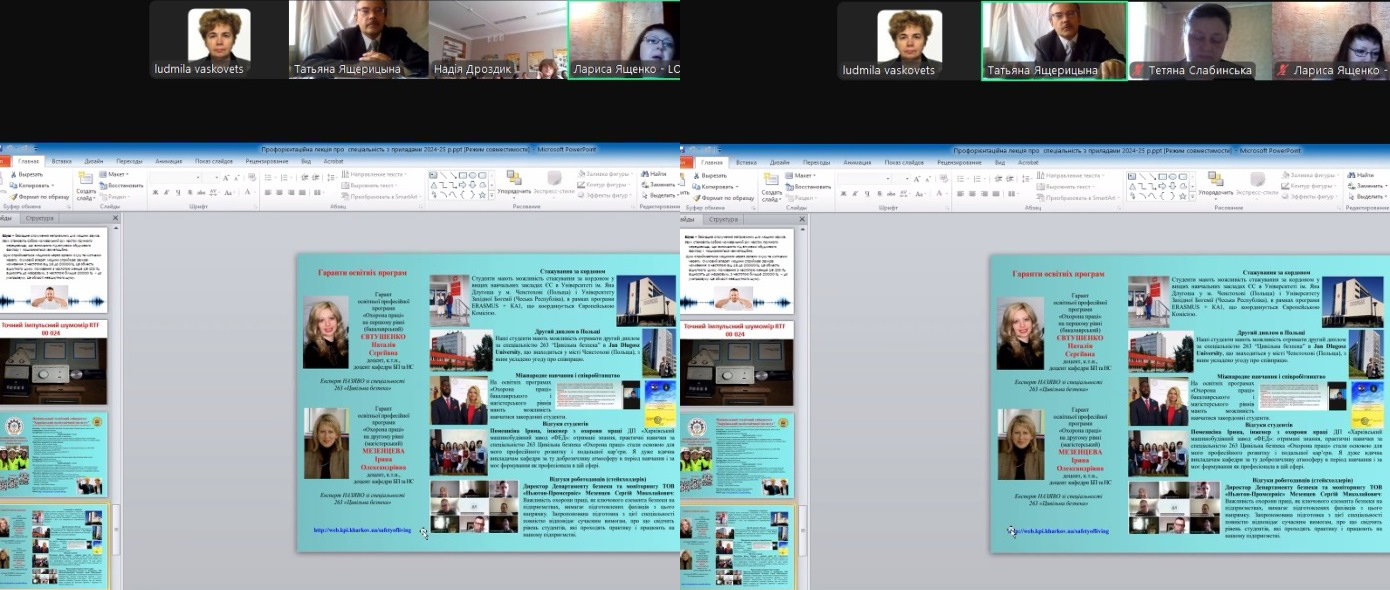Select oval shape in right window's shape gallery

tap(1172, 175)
